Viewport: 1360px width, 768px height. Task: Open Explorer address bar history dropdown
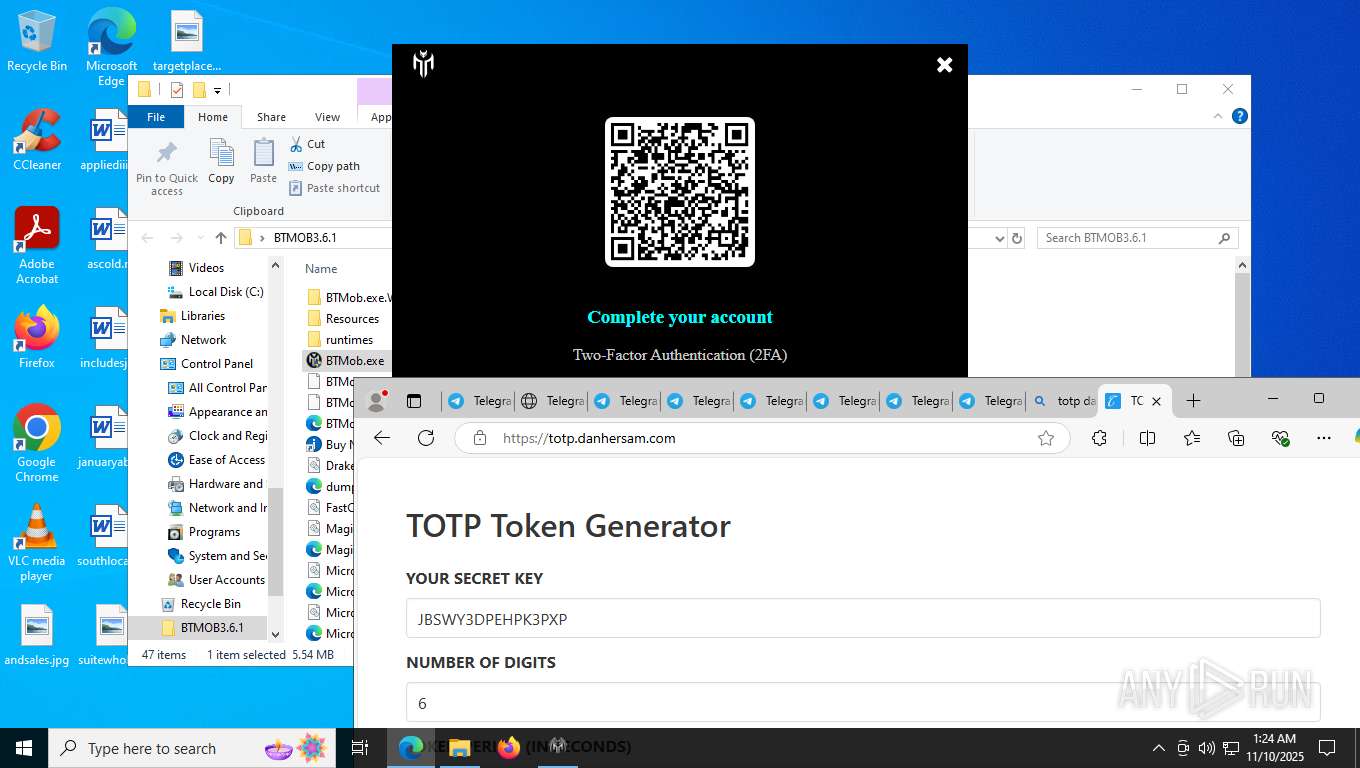pos(999,238)
